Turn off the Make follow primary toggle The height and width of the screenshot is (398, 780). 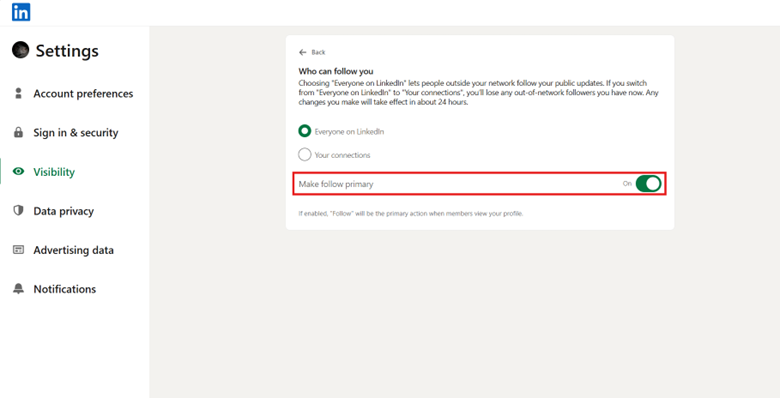point(648,184)
